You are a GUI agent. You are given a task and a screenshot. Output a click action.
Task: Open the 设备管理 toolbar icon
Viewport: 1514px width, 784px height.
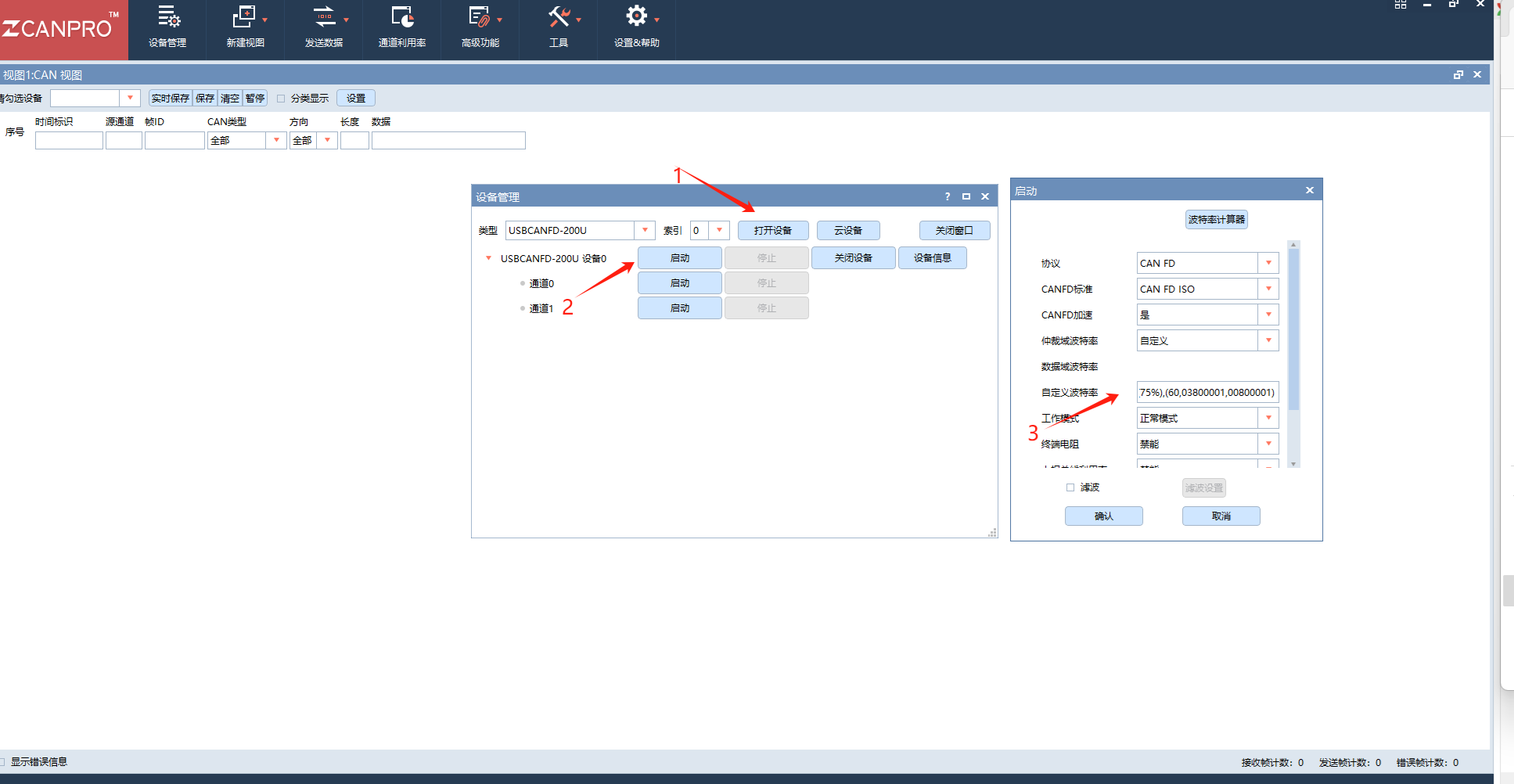click(167, 17)
